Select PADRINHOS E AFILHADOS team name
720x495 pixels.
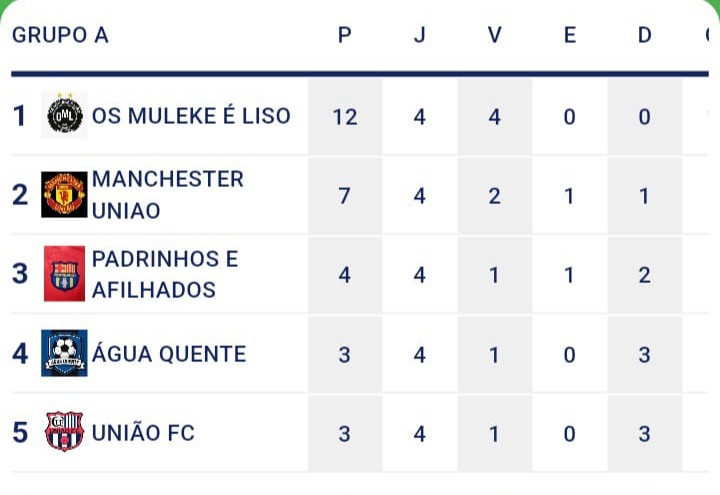[x=165, y=274]
